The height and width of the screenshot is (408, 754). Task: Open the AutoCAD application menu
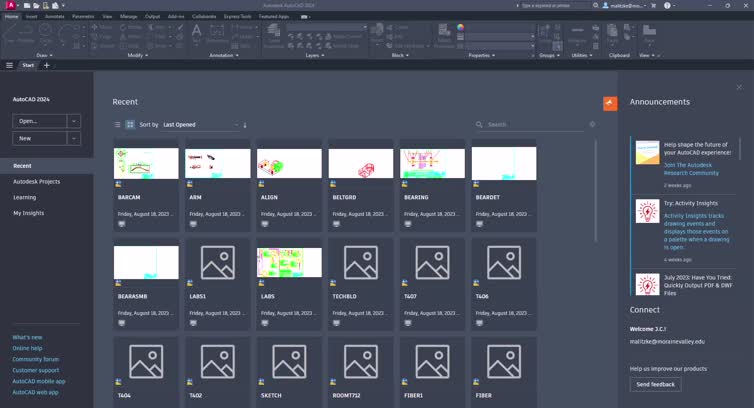click(10, 5)
